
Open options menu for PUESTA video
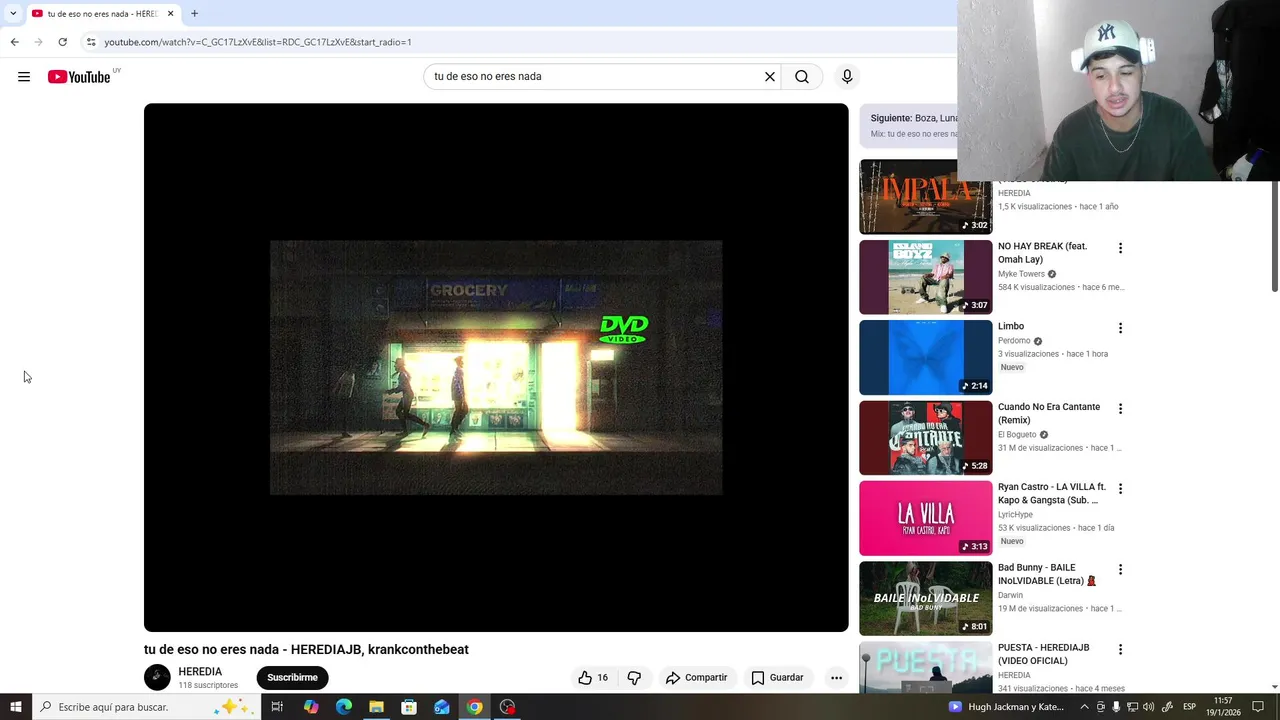[x=1120, y=650]
